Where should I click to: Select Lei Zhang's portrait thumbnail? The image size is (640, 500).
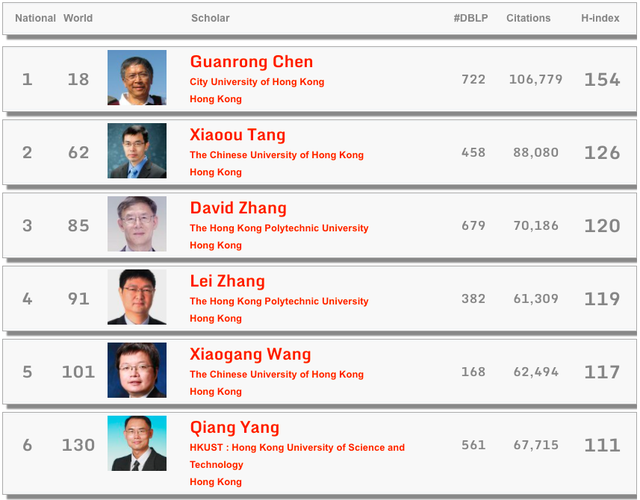click(x=137, y=297)
